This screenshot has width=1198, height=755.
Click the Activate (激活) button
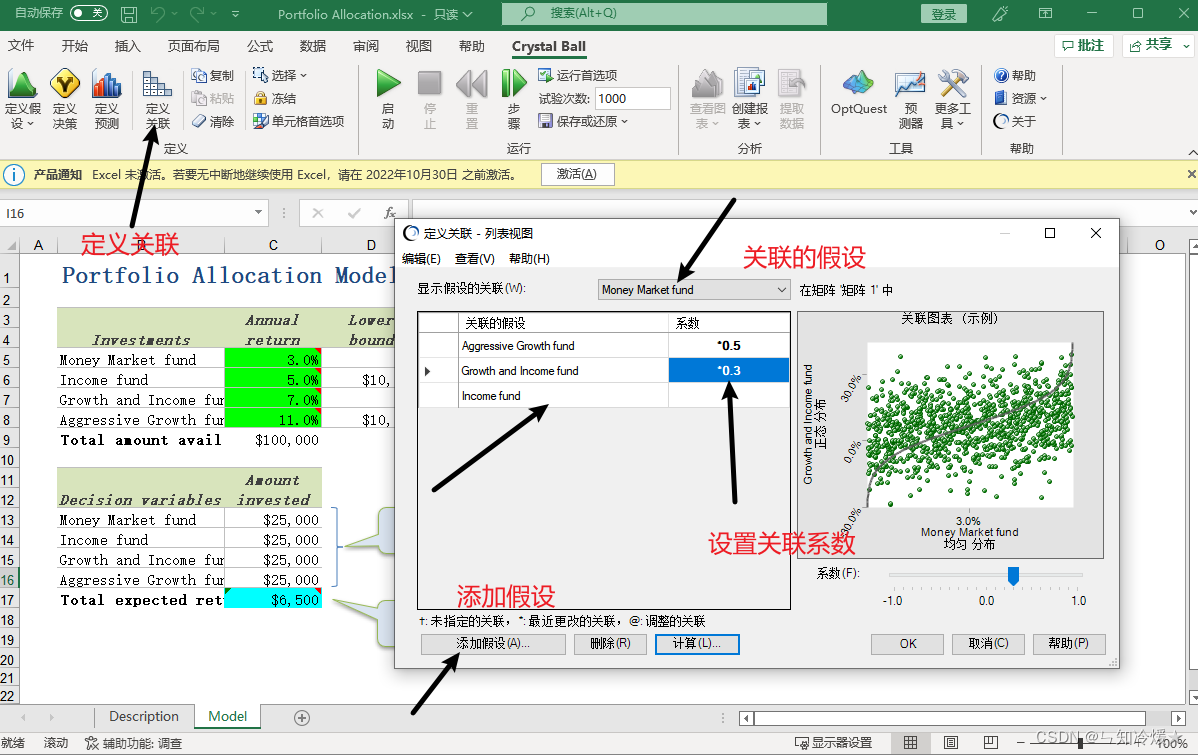coord(577,174)
